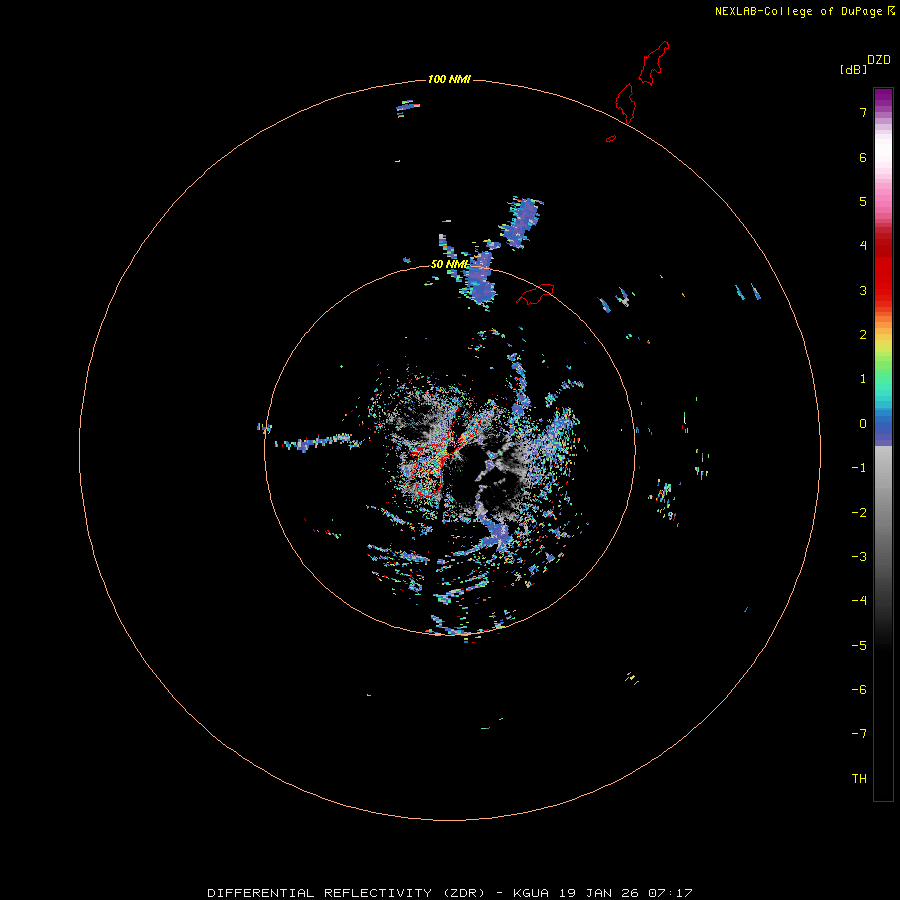Viewport: 900px width, 900px height.
Task: Click the color scale value -6
Action: (859, 690)
